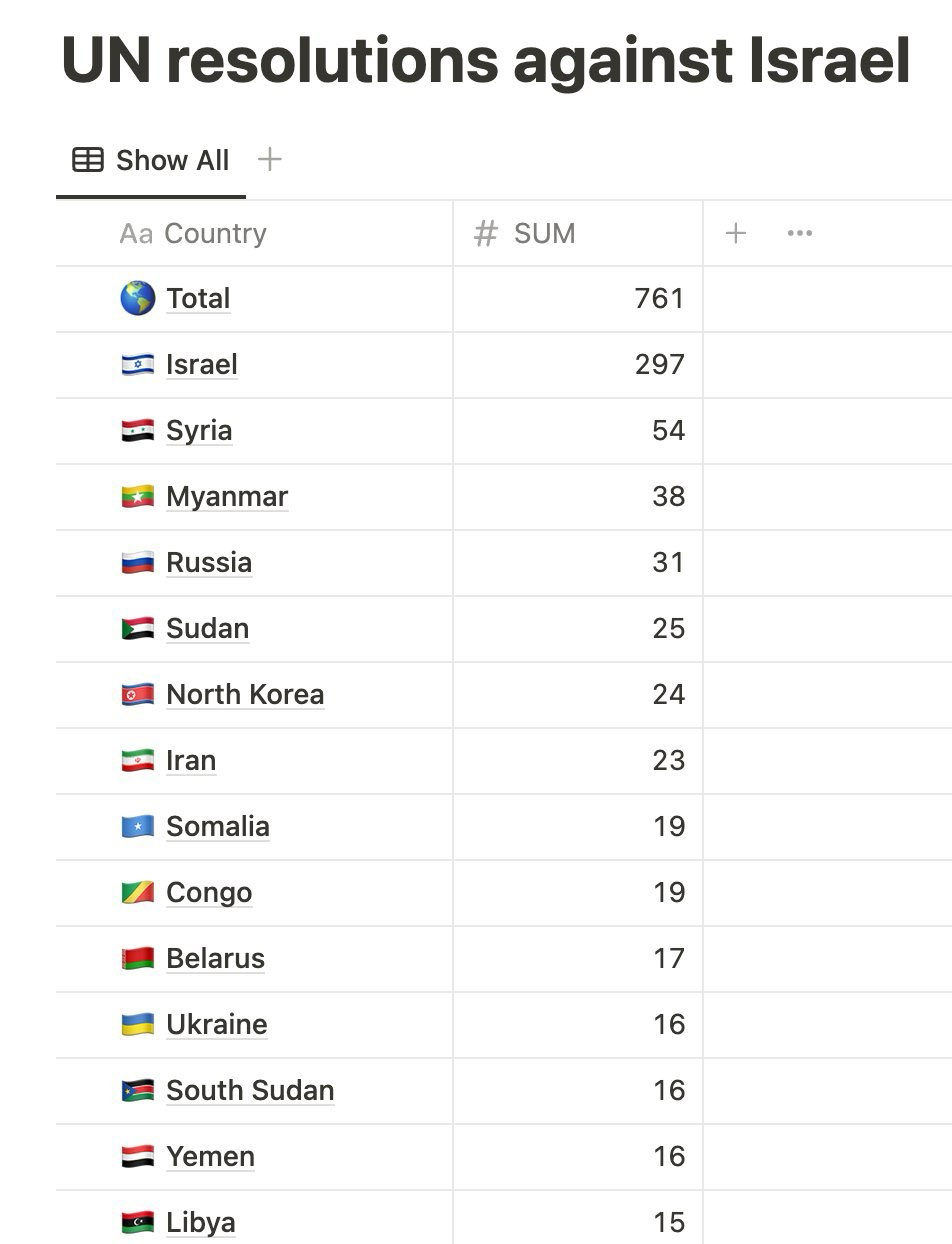Click the North Korea flag icon
The width and height of the screenshot is (952, 1244).
pos(138,695)
